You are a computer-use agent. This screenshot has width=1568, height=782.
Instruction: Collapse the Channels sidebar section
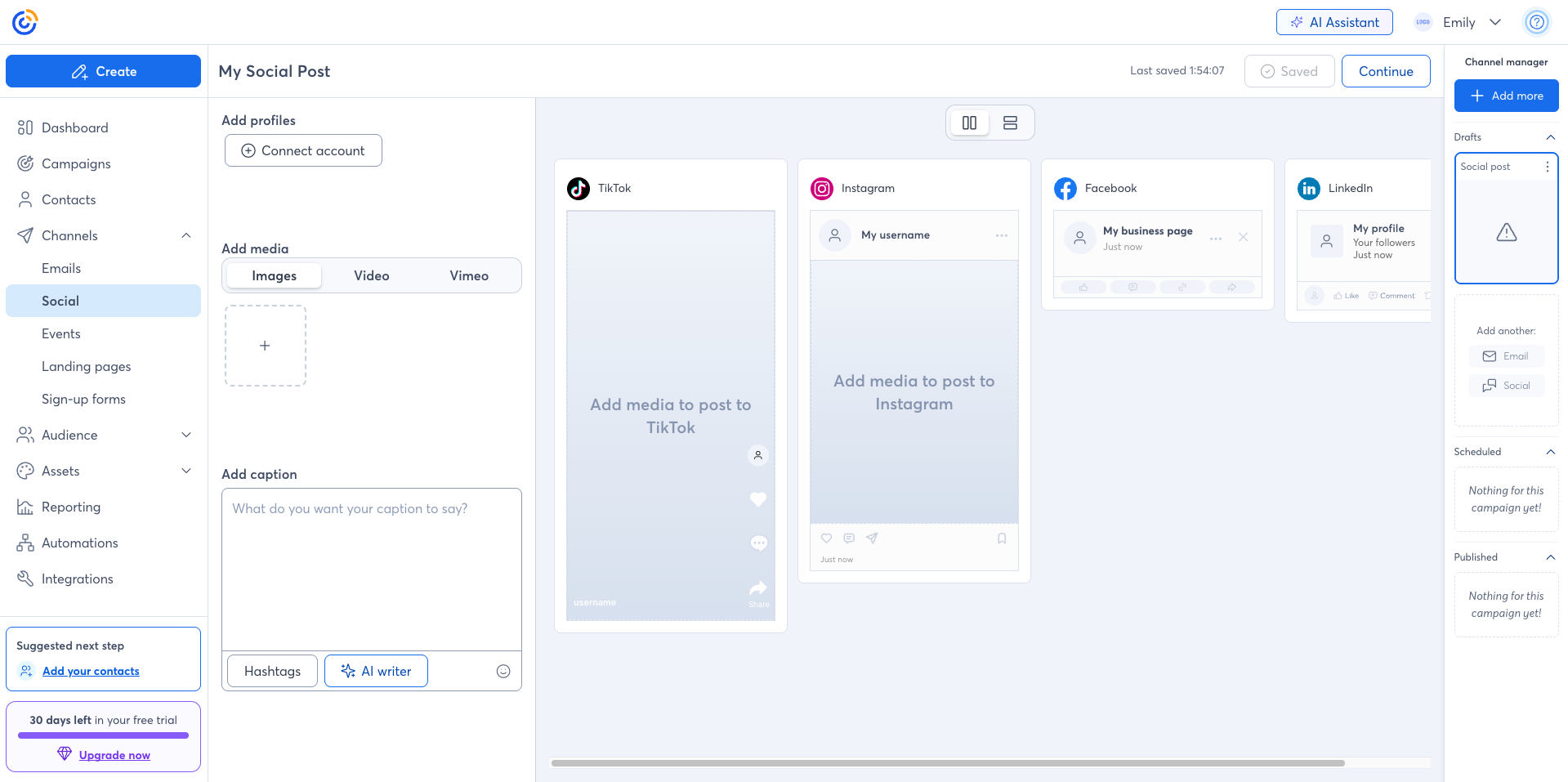[x=186, y=235]
